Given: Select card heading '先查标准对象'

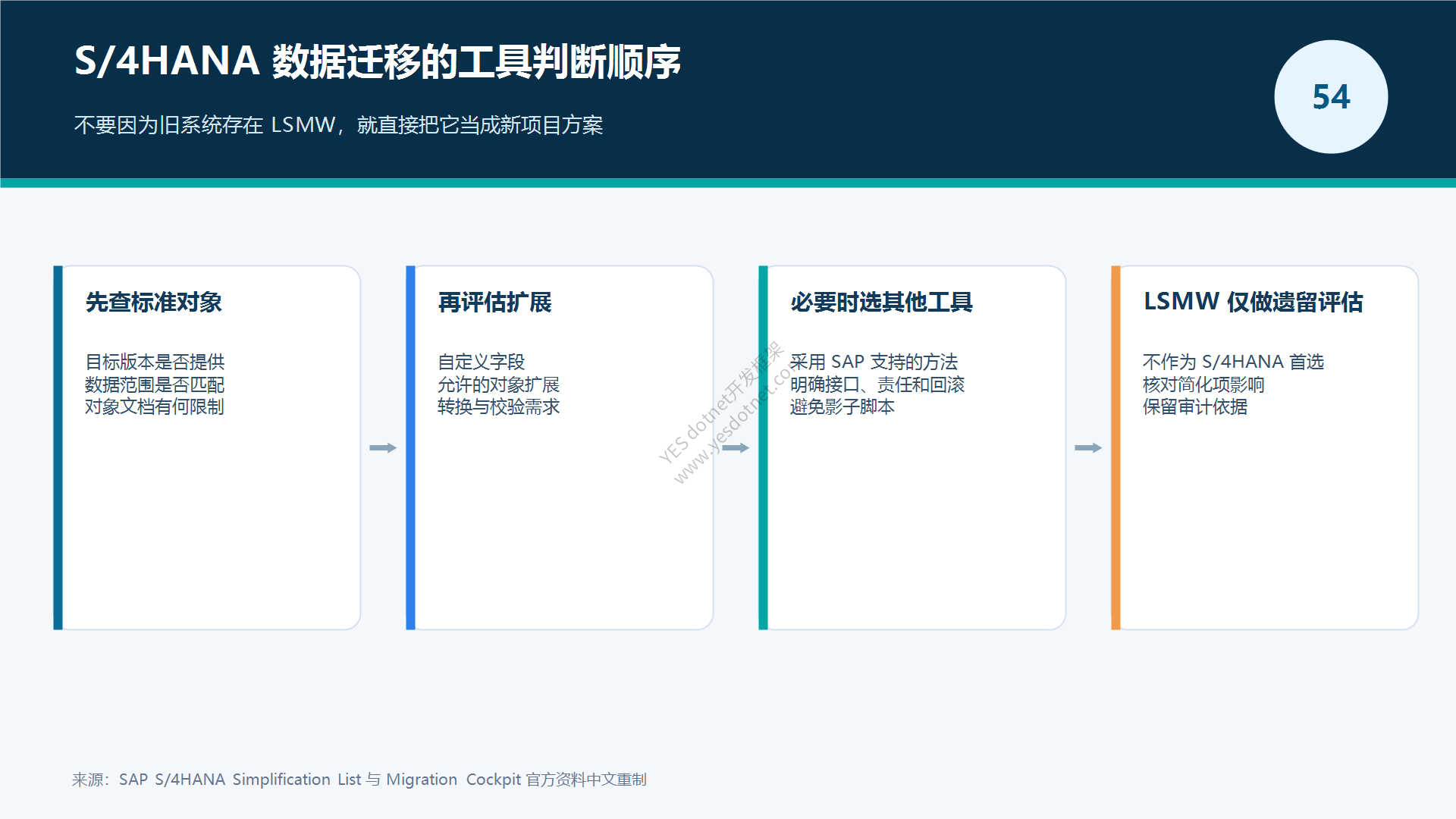Looking at the screenshot, I should 154,302.
